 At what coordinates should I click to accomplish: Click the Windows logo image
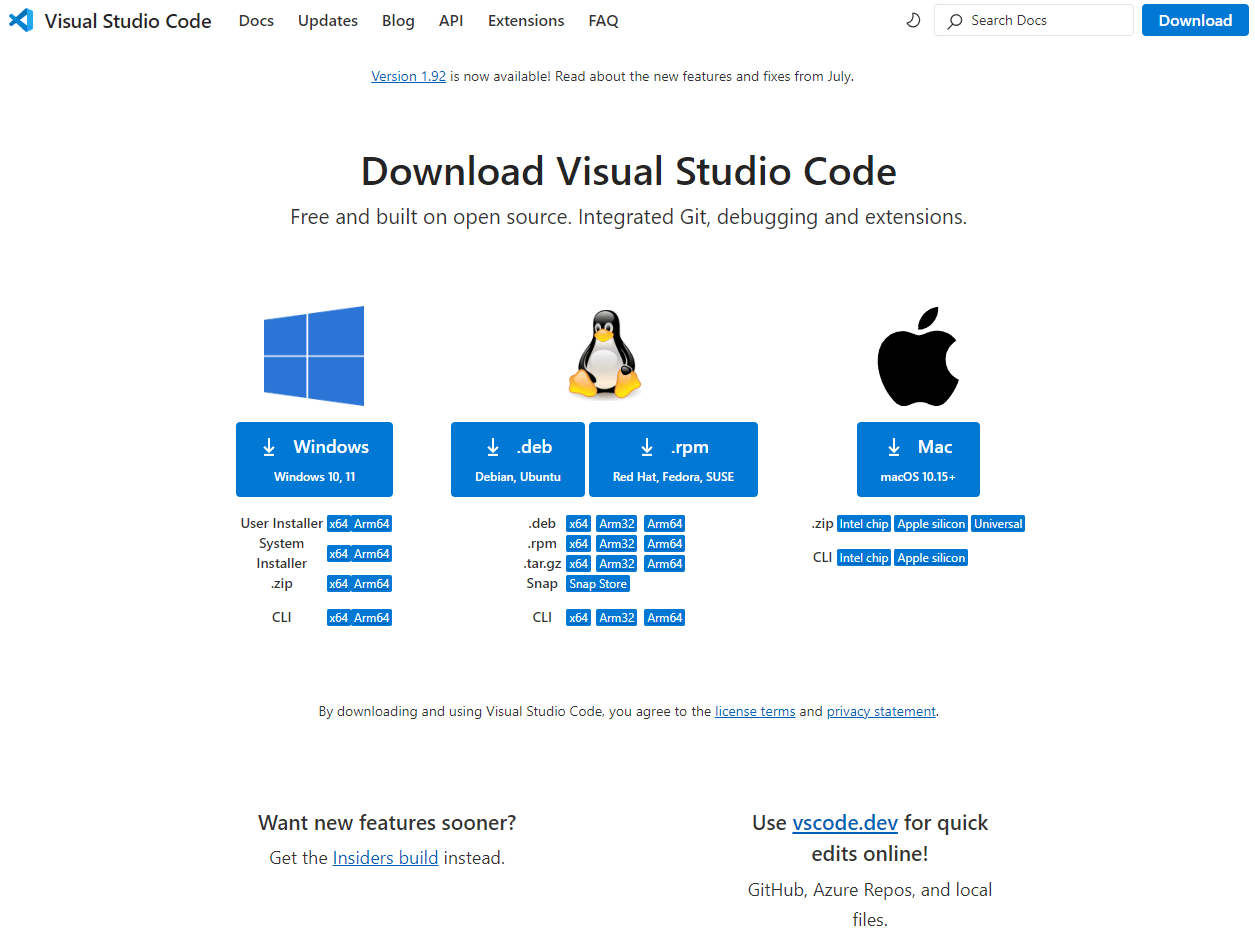click(314, 356)
